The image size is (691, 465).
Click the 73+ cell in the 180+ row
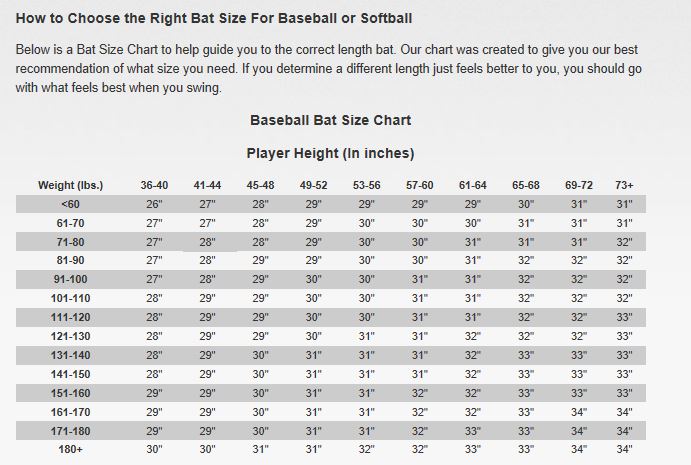[x=625, y=449]
